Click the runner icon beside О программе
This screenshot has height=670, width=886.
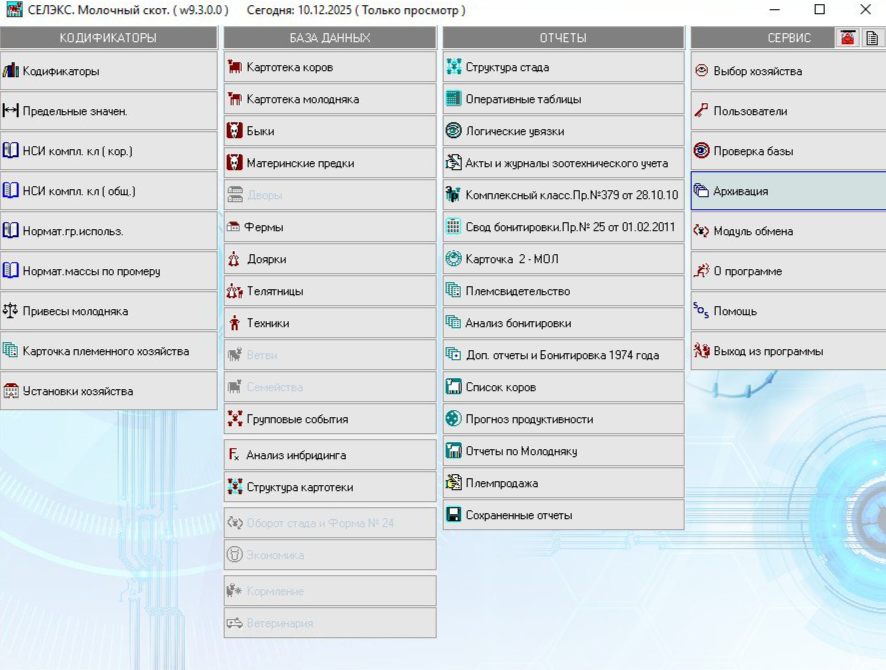[x=701, y=271]
